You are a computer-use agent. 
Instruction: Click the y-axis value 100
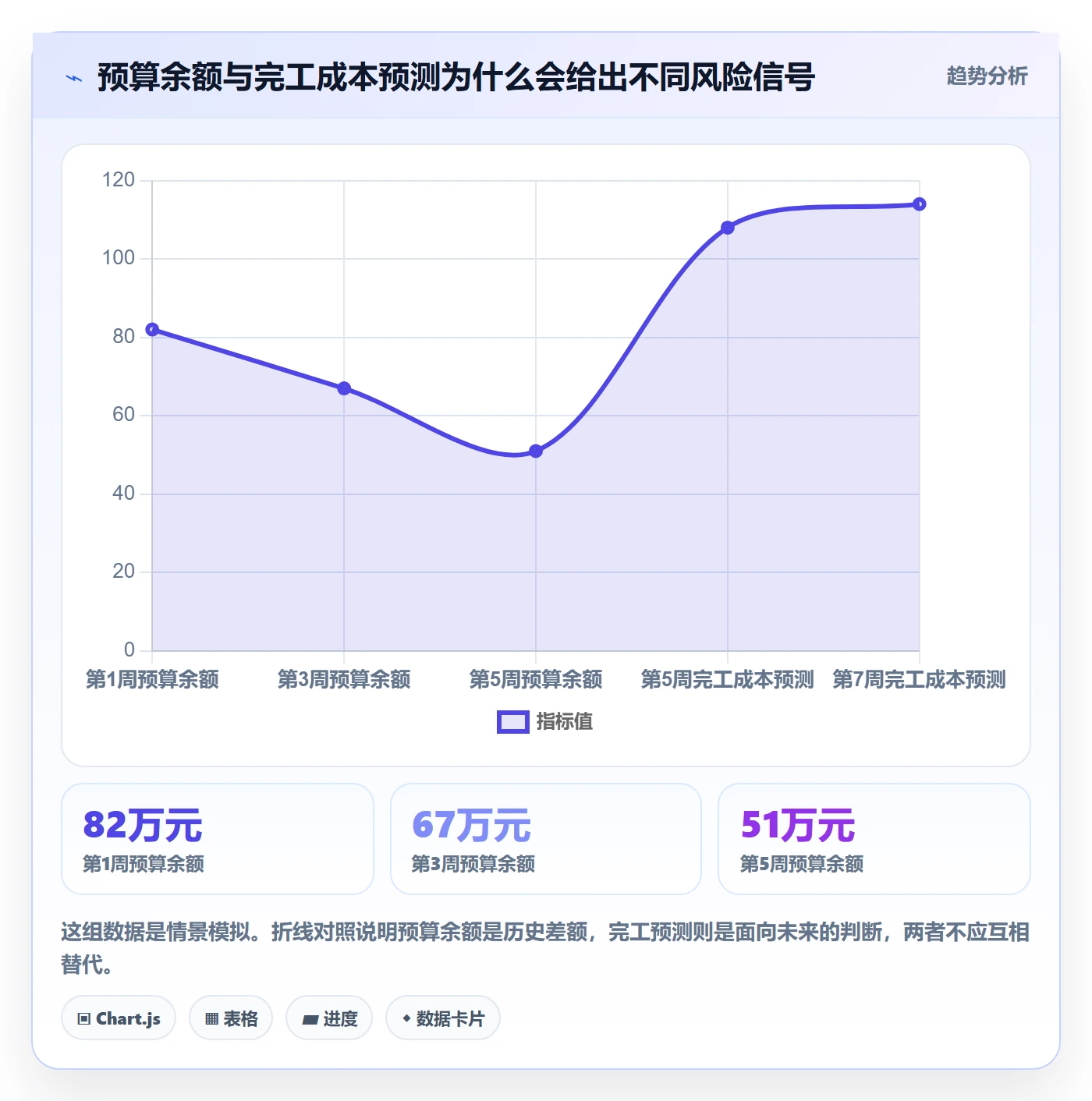point(119,258)
